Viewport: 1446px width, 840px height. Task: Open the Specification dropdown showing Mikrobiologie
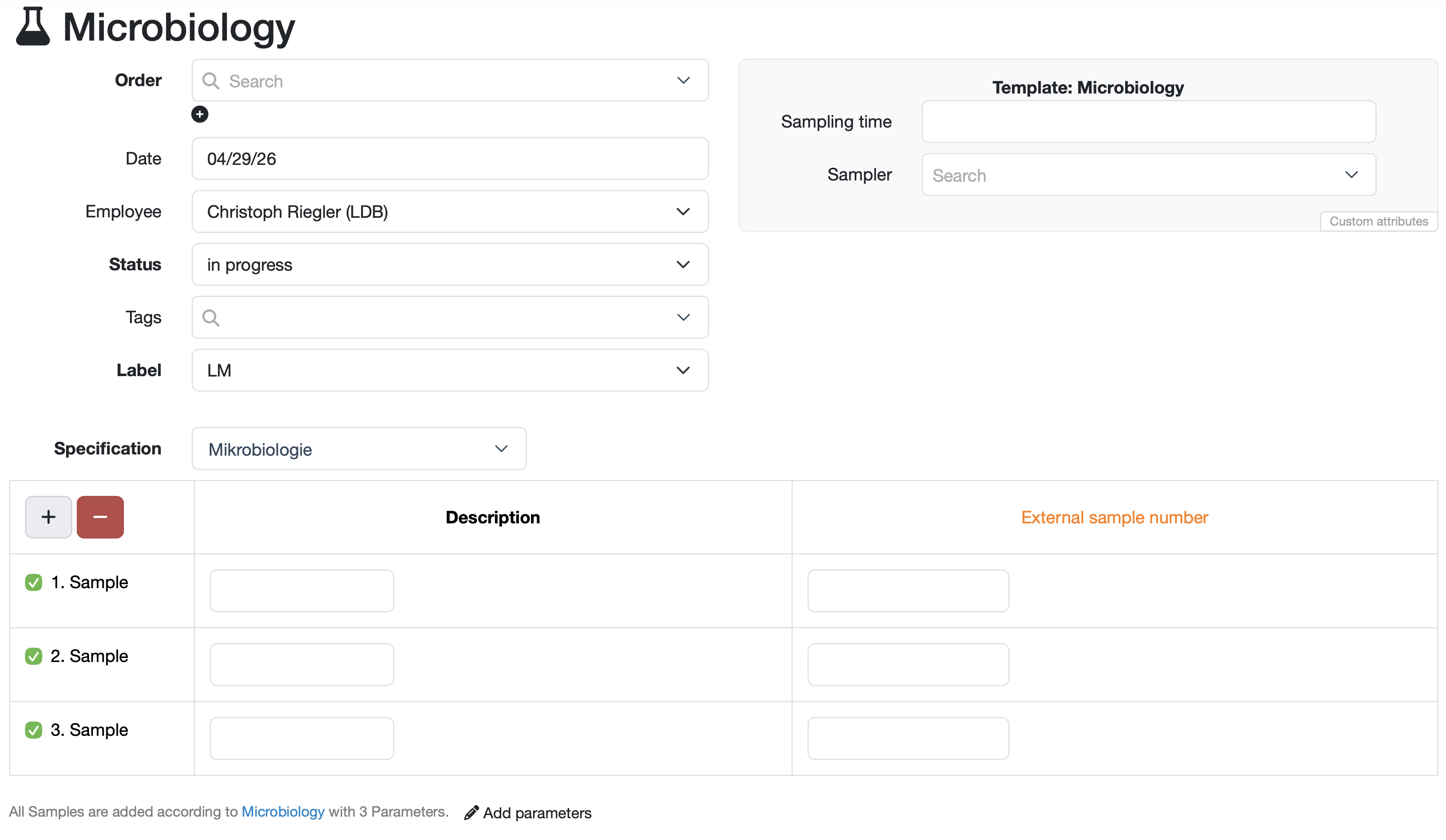(x=359, y=449)
